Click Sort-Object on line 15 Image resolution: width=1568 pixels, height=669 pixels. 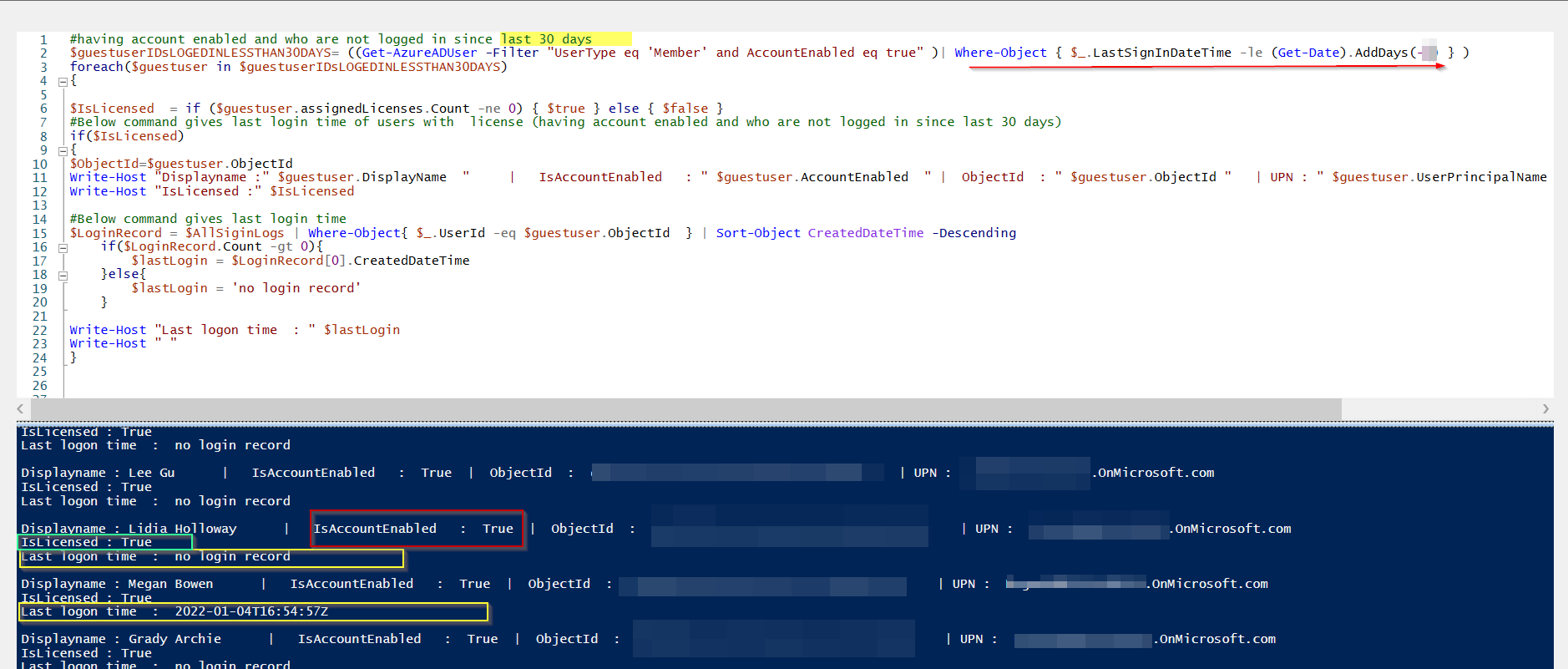coord(758,233)
